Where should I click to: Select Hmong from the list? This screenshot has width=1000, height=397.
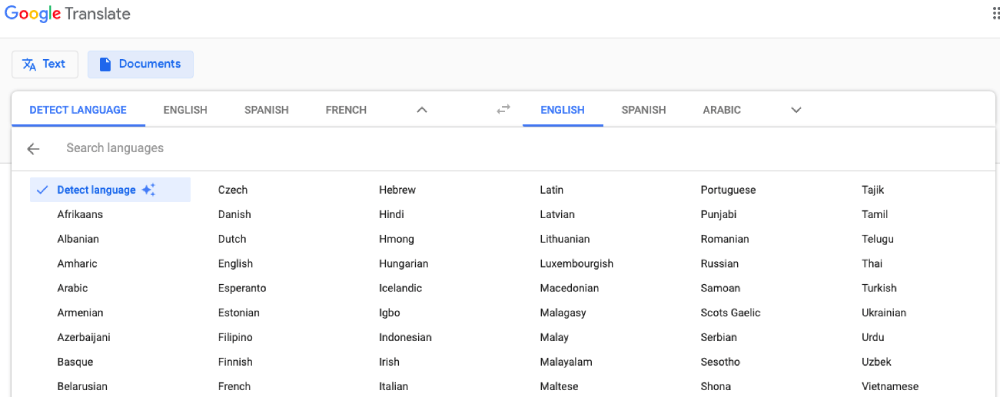(x=397, y=239)
